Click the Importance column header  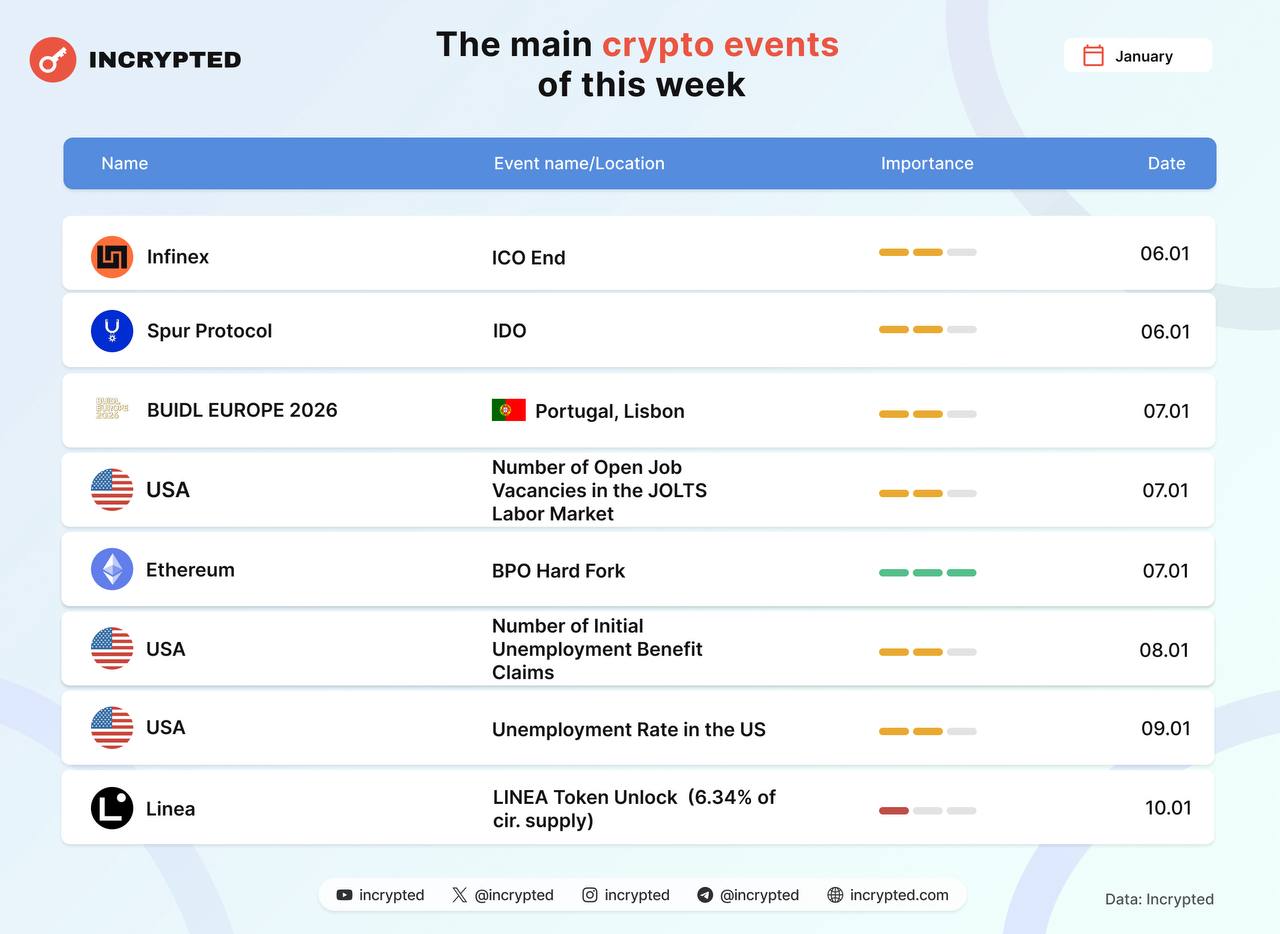[x=927, y=163]
